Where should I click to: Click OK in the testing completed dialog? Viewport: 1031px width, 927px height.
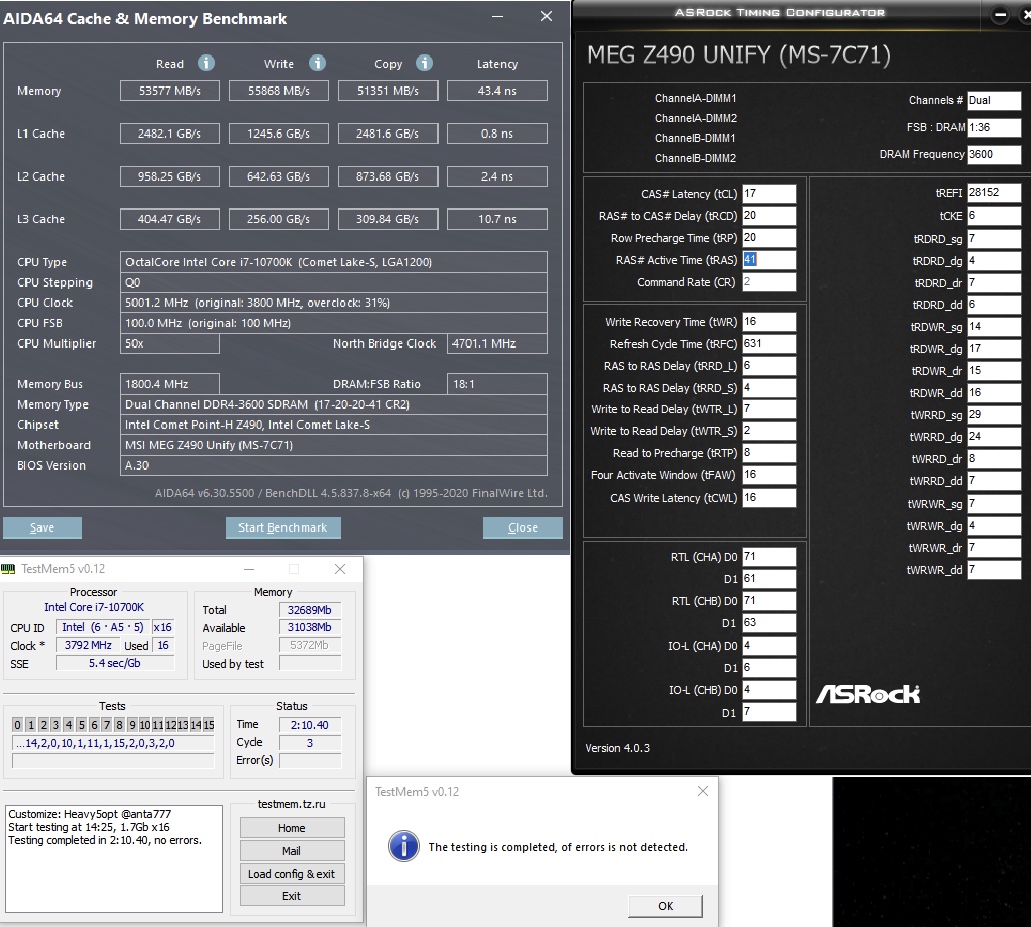coord(665,906)
